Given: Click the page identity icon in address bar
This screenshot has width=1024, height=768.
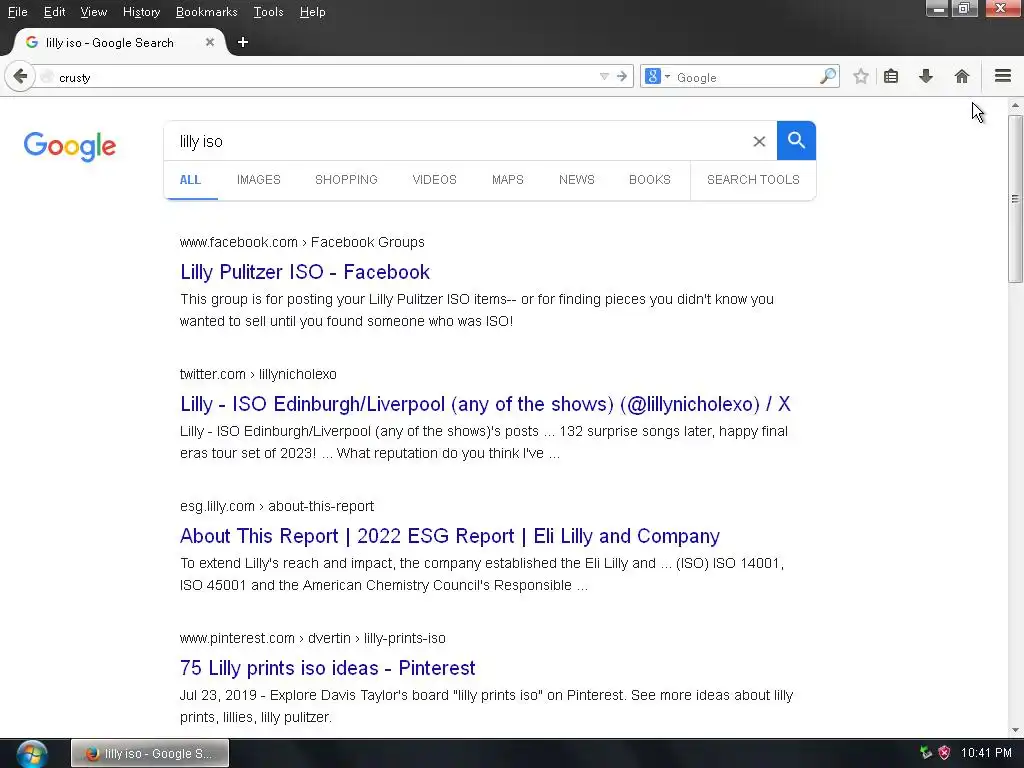Looking at the screenshot, I should [46, 77].
